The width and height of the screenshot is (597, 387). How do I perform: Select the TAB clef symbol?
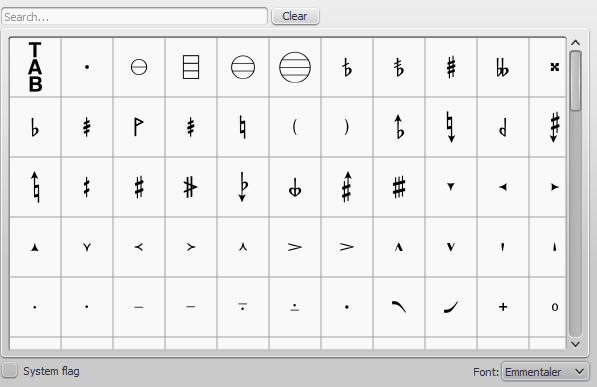[x=35, y=67]
